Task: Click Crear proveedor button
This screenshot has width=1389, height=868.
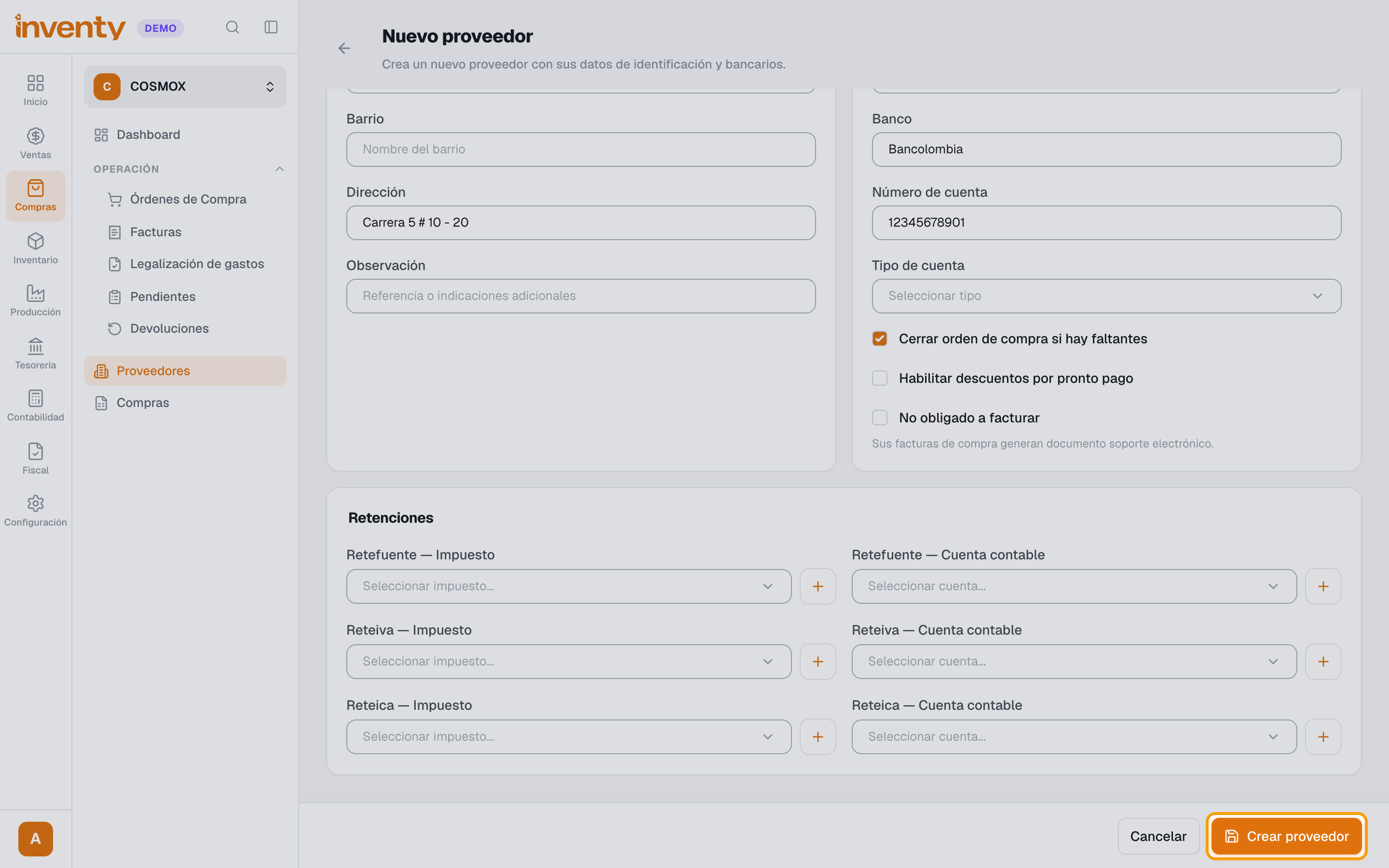Action: pos(1286,837)
